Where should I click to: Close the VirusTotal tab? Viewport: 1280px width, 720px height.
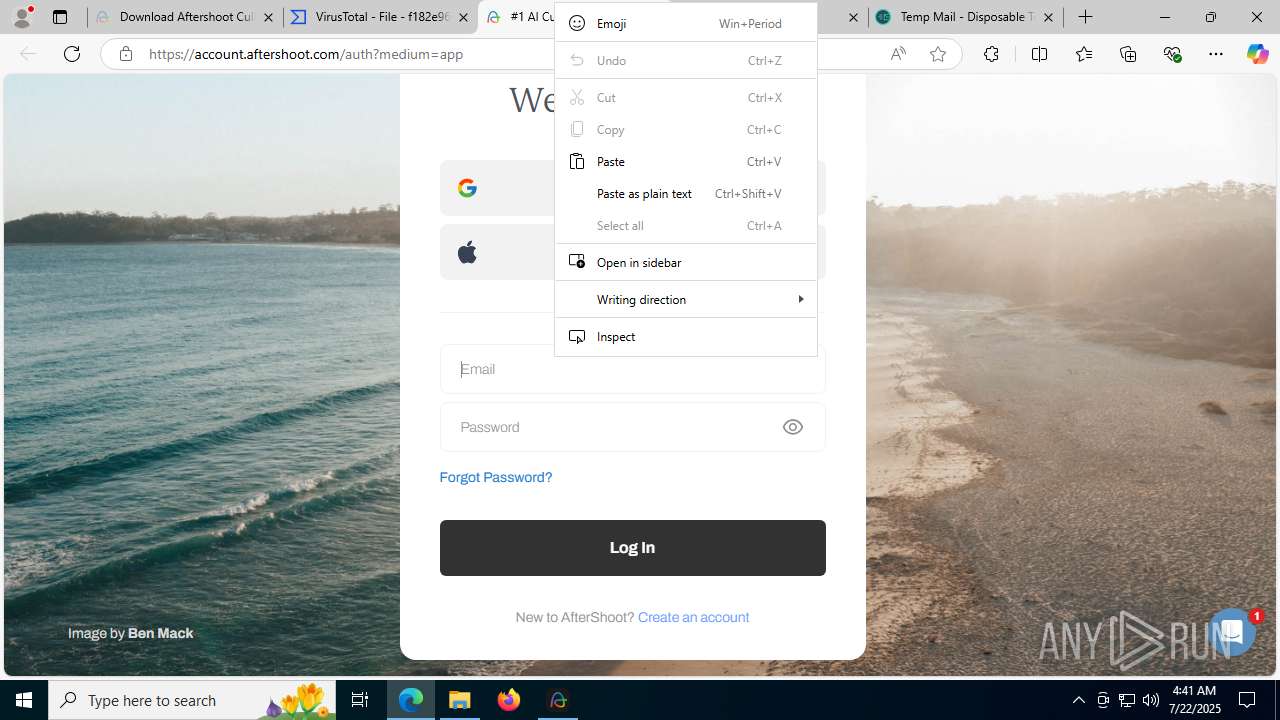click(x=463, y=17)
